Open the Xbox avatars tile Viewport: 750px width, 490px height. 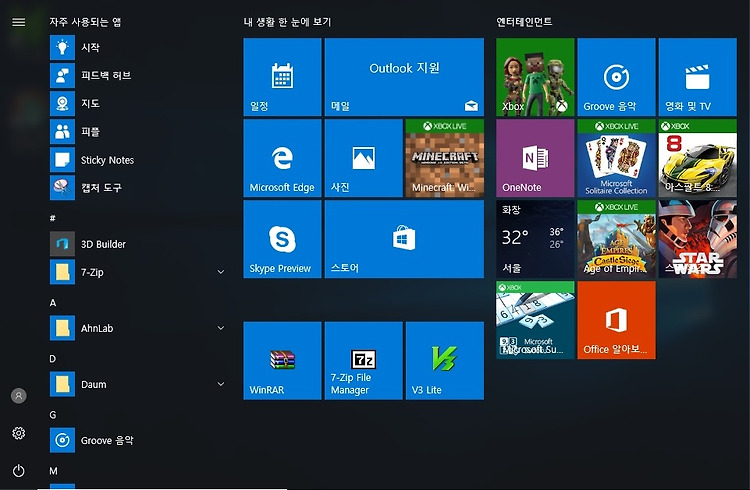pos(535,77)
